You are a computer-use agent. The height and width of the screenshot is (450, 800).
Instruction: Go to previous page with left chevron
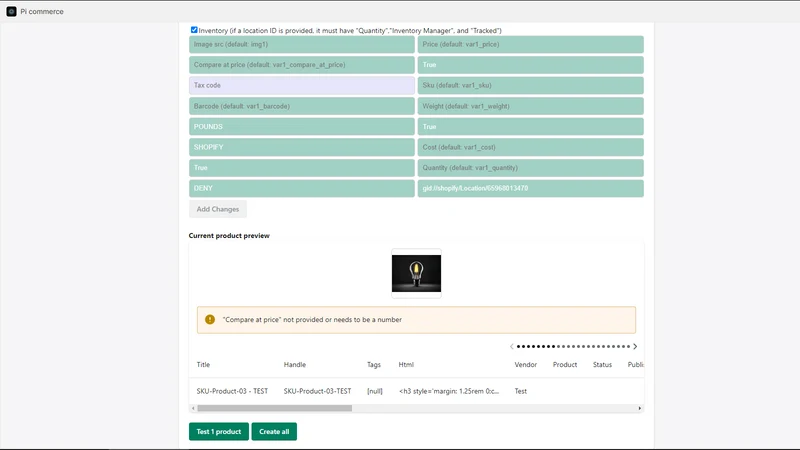pyautogui.click(x=512, y=346)
